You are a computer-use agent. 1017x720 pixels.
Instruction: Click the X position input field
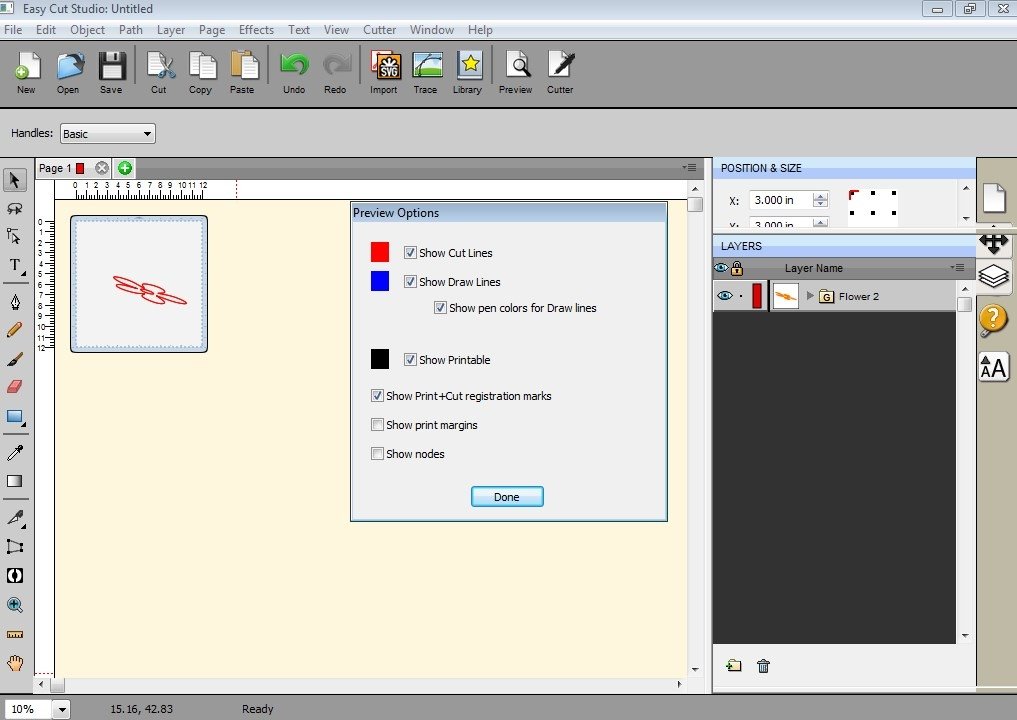[x=781, y=200]
